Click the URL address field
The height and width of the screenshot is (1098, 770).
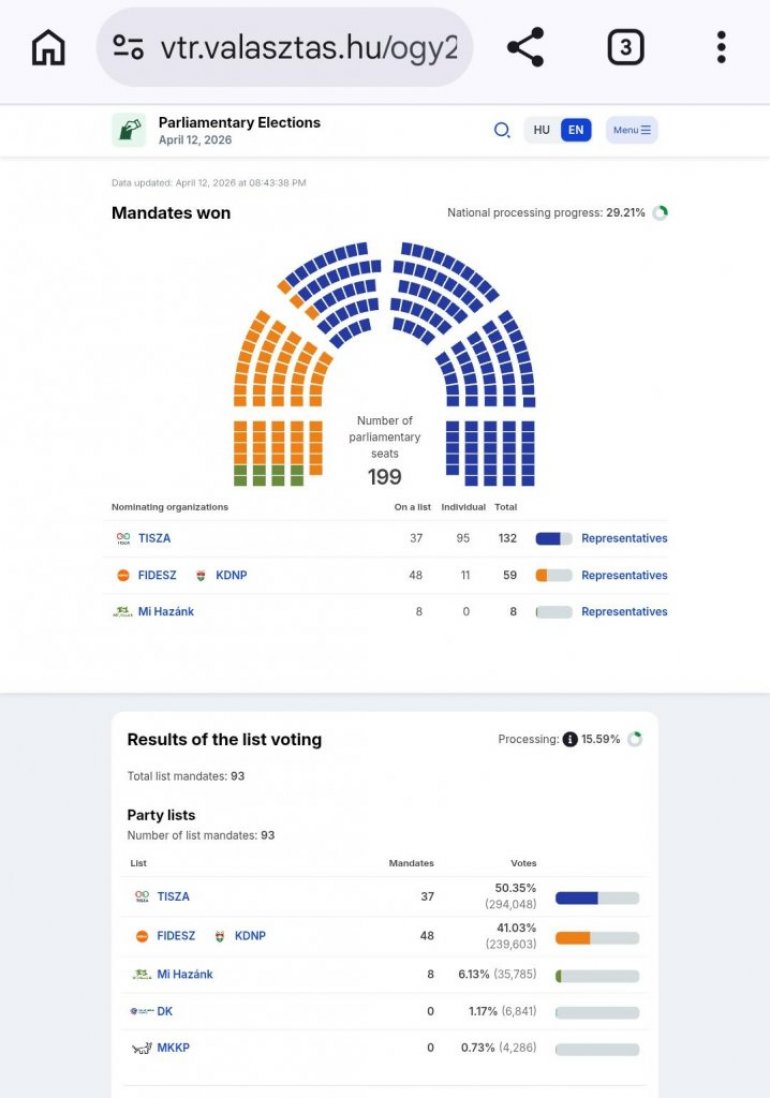pos(308,47)
